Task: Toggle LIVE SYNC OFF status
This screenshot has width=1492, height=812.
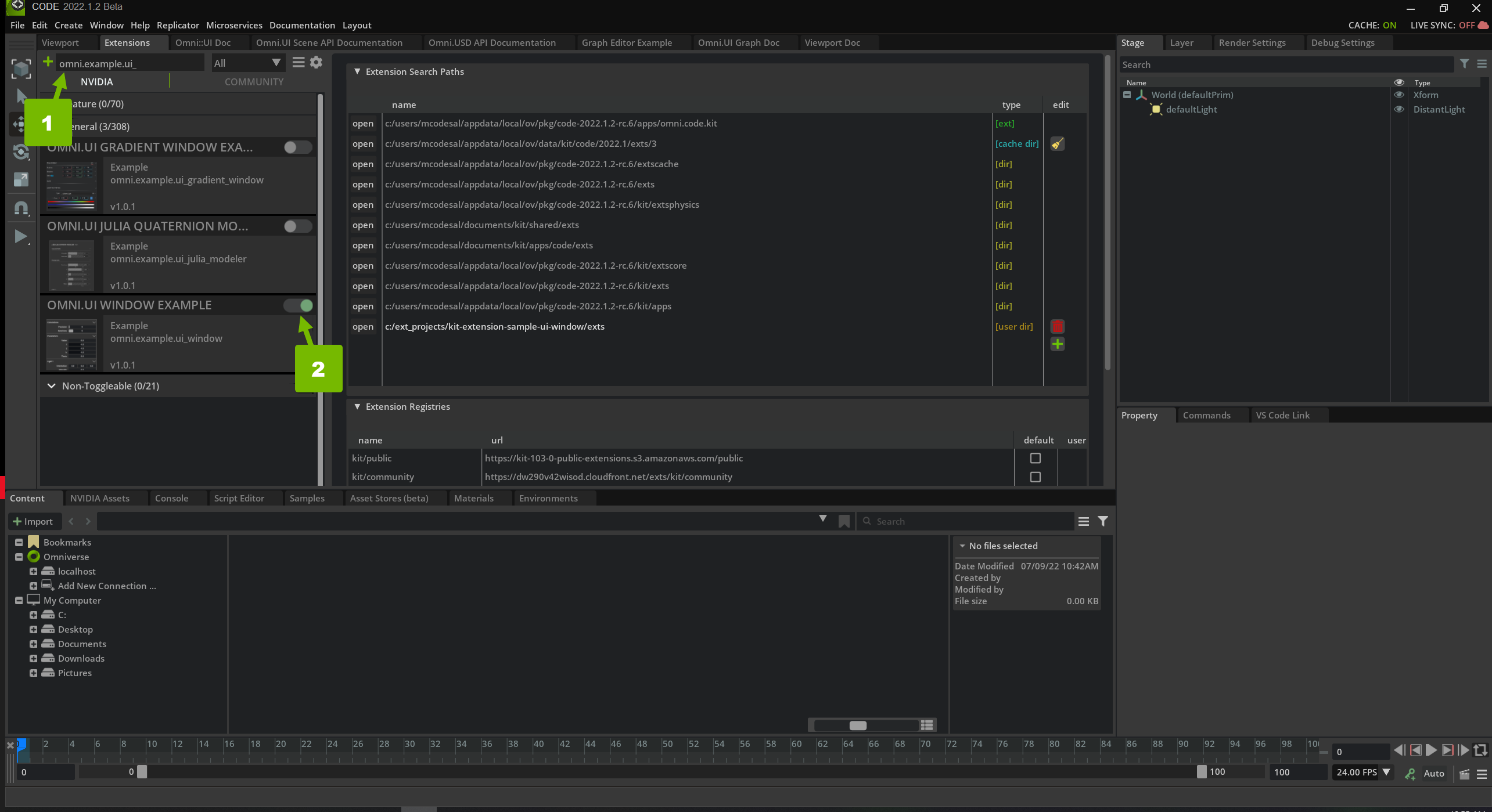Action: coord(1443,25)
